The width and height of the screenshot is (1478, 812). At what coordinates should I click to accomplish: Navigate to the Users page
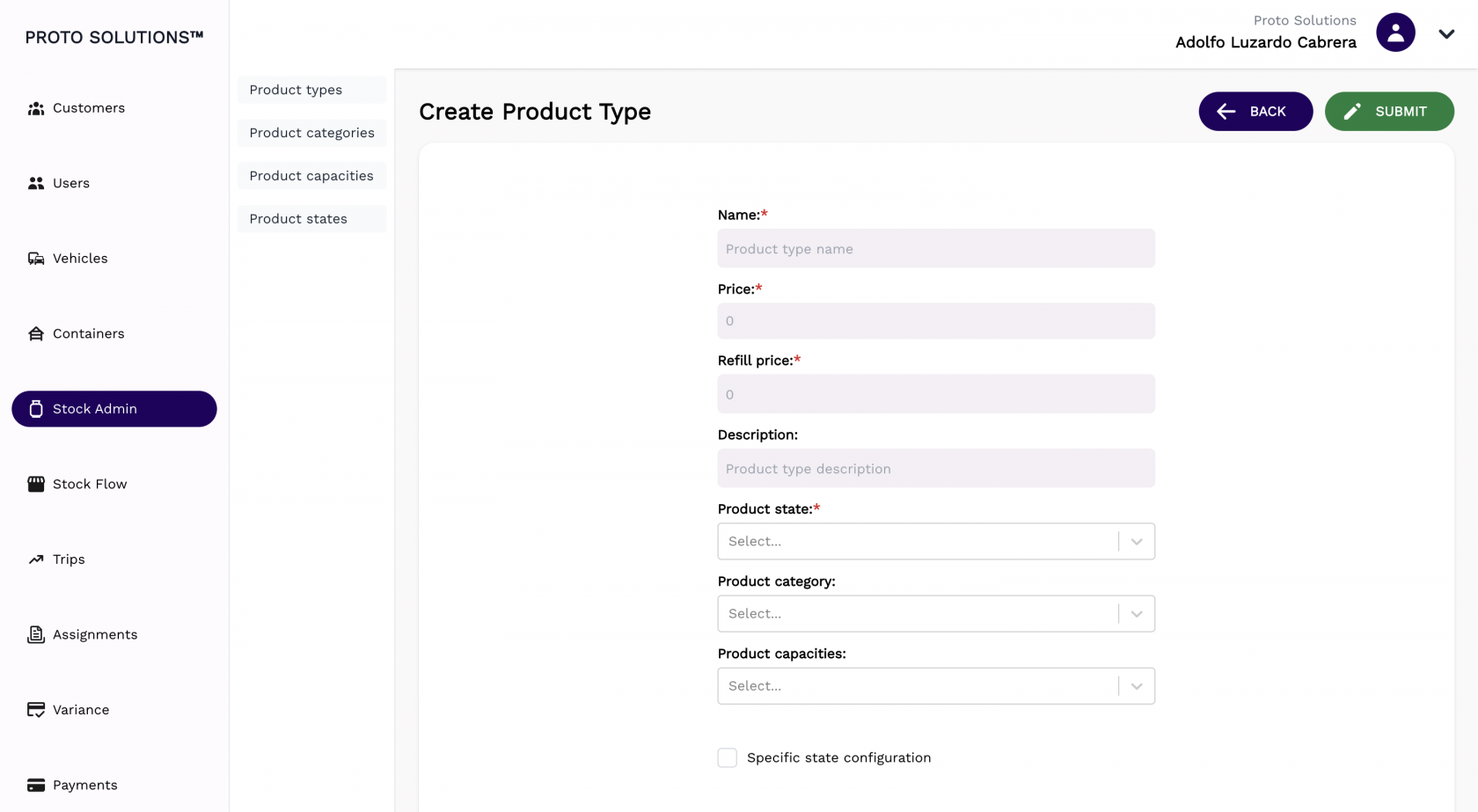pos(114,183)
